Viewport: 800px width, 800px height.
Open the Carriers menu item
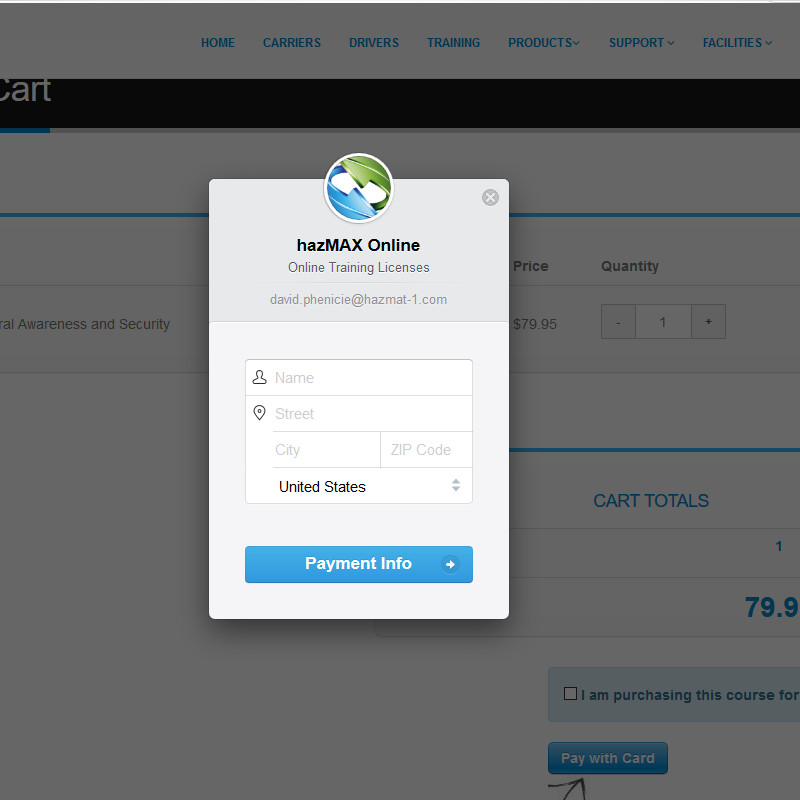tap(292, 43)
